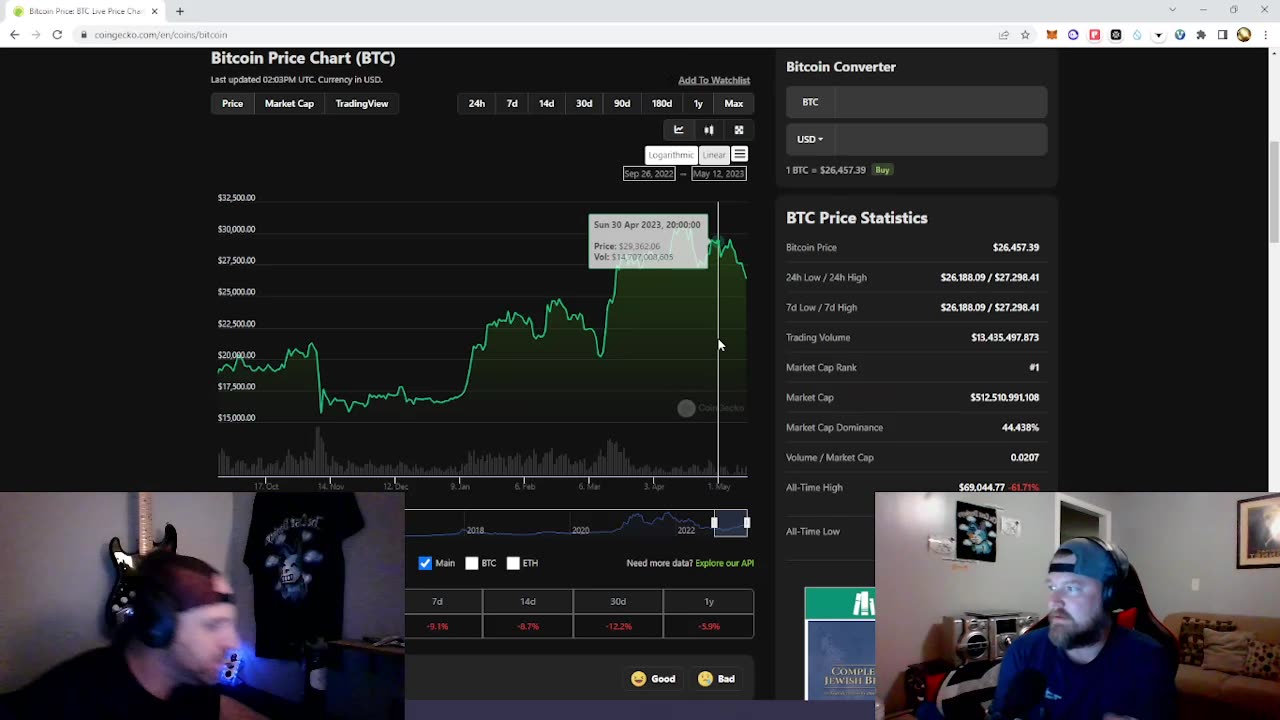Image resolution: width=1280 pixels, height=720 pixels.
Task: Switch chart to candlestick view
Action: (708, 130)
